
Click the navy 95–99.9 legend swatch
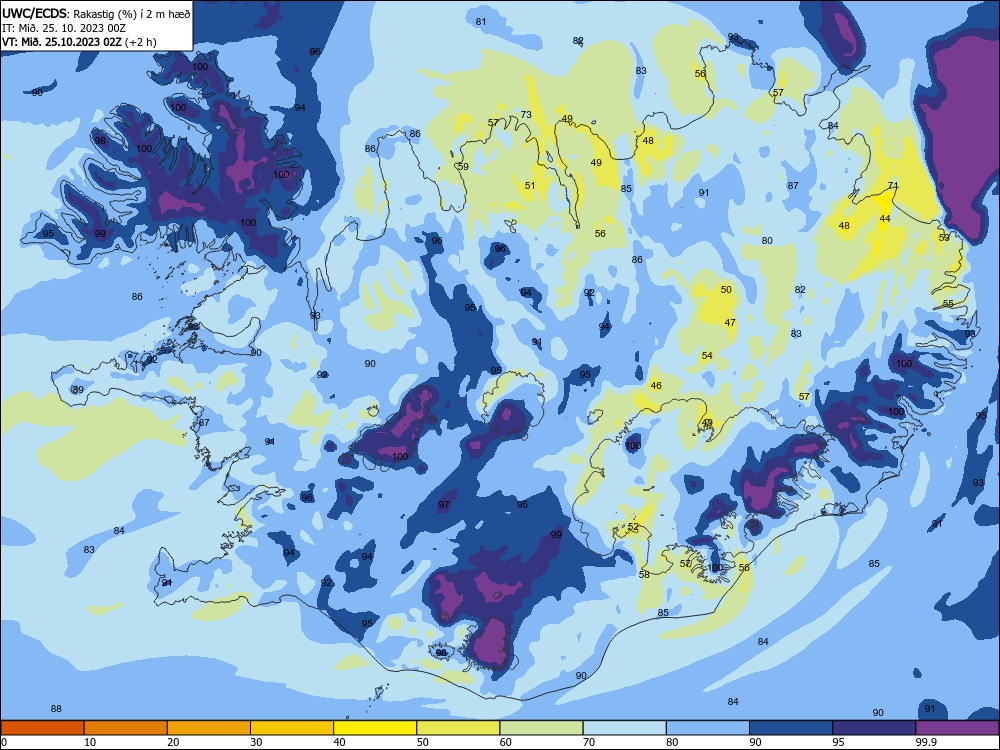tap(874, 728)
